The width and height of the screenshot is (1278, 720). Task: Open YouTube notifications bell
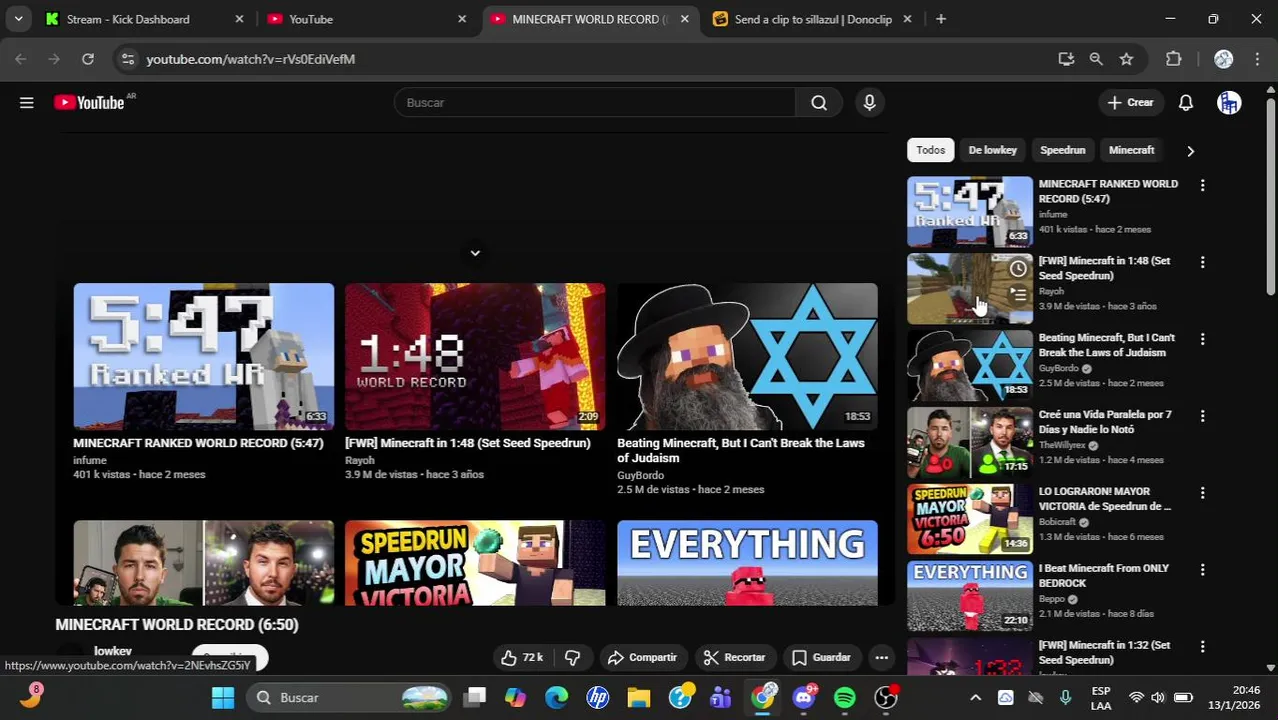1185,102
